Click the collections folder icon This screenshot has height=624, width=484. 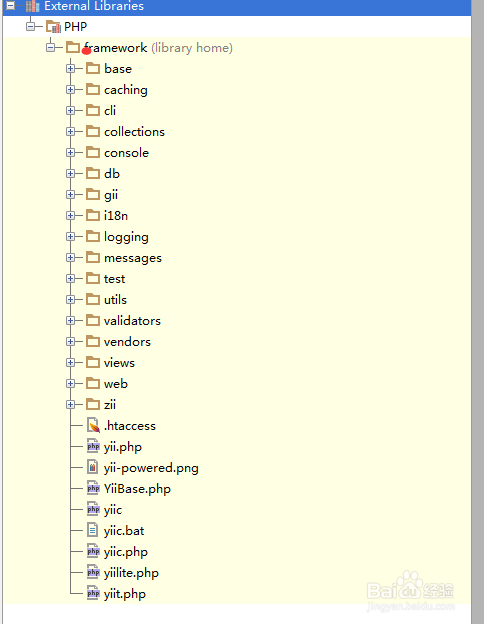(x=93, y=131)
